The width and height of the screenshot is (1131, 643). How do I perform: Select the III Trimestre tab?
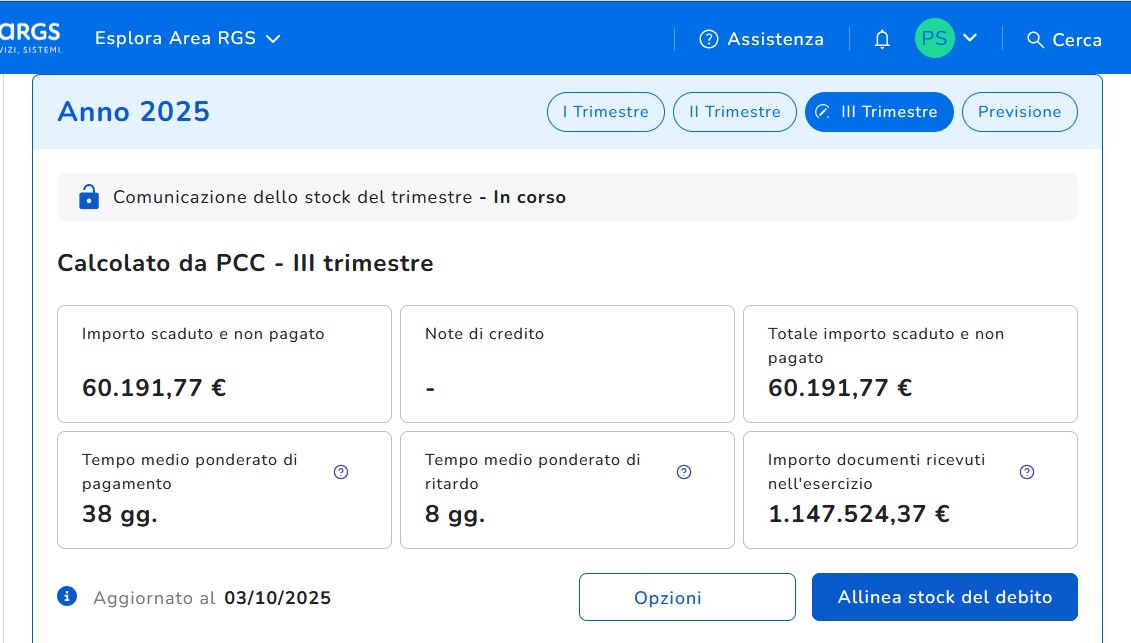(x=878, y=112)
